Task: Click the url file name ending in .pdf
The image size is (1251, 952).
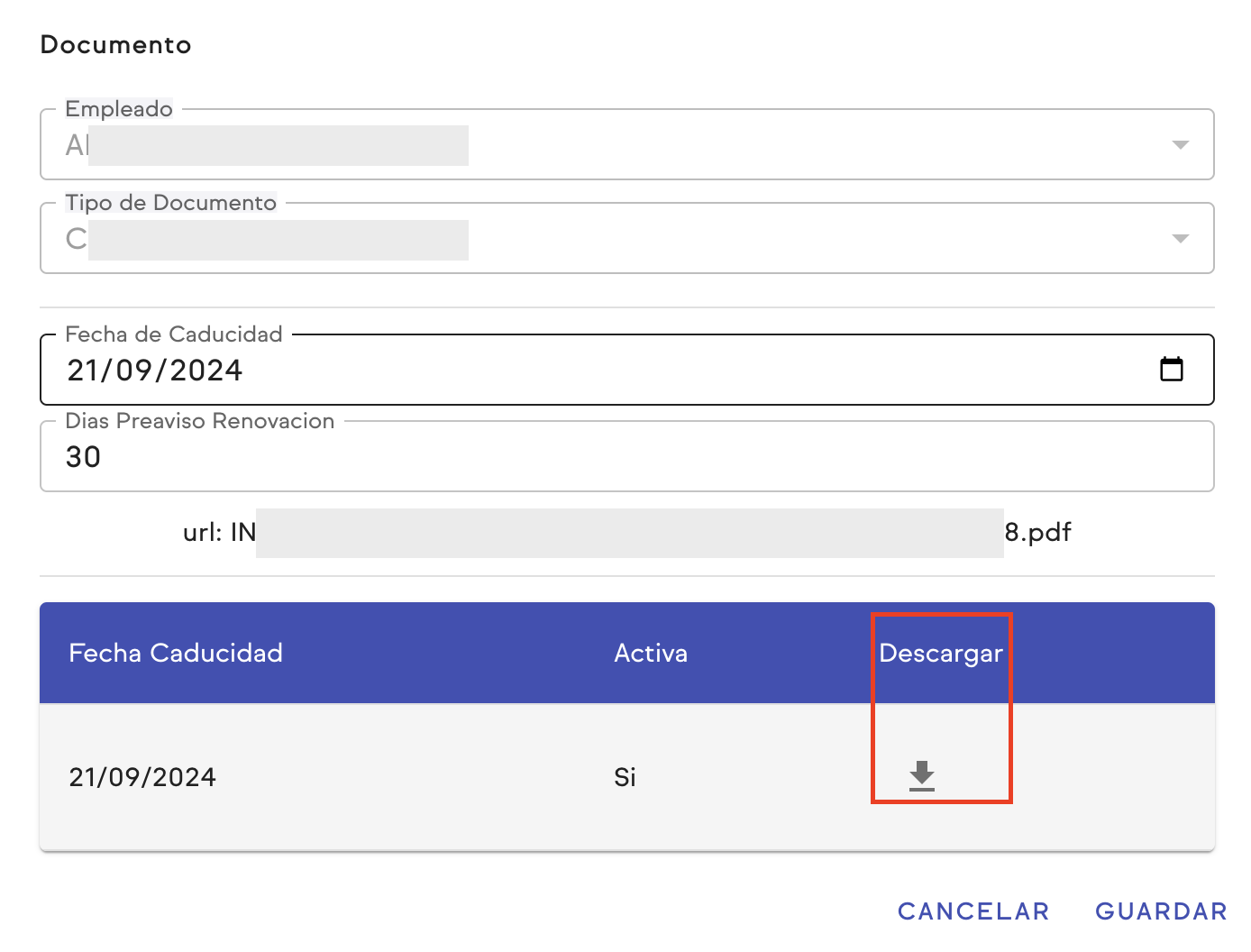Action: tap(1037, 532)
